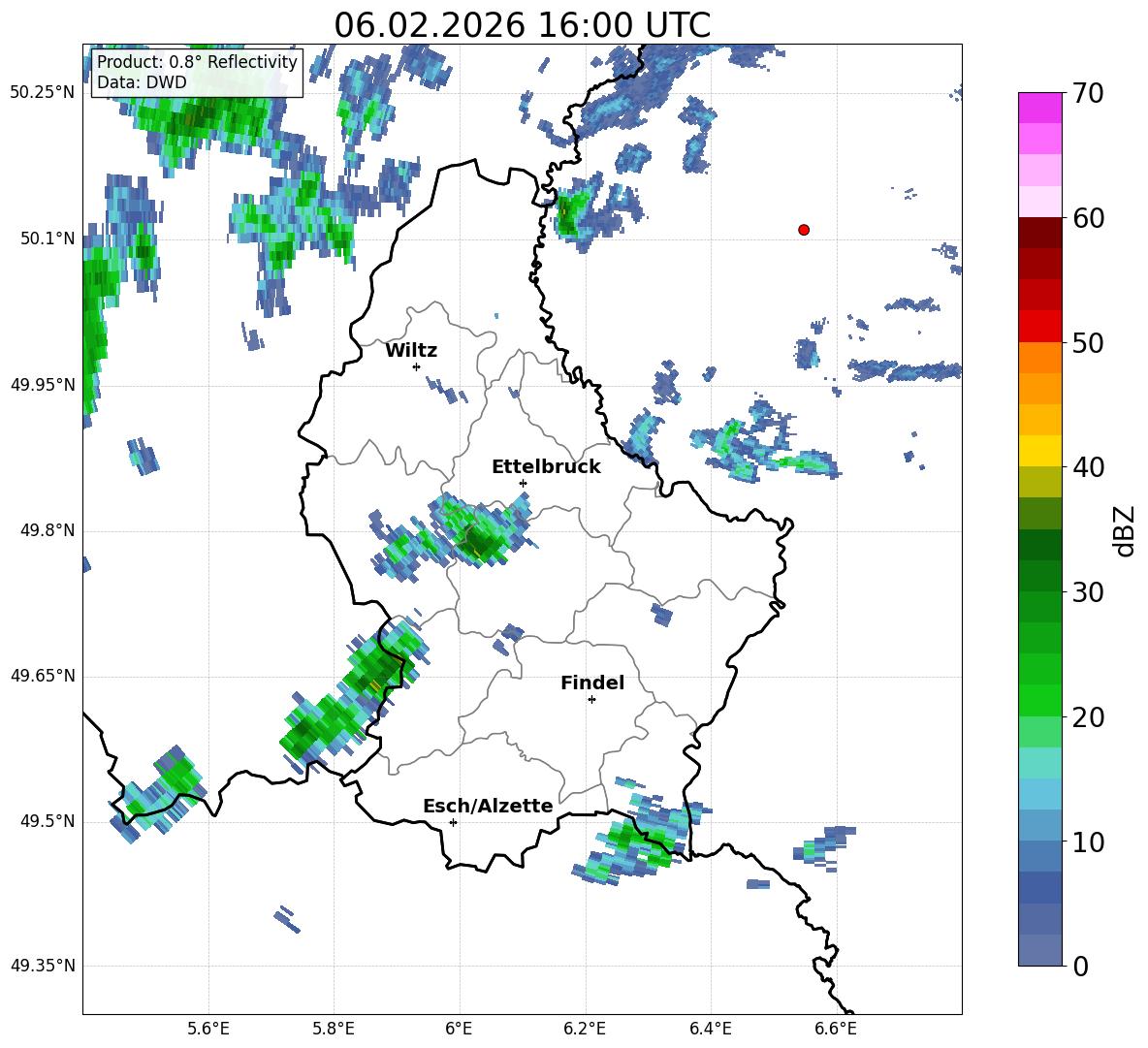Click the 49.35°N latitude label
The width and height of the screenshot is (1148, 1048).
pos(42,966)
